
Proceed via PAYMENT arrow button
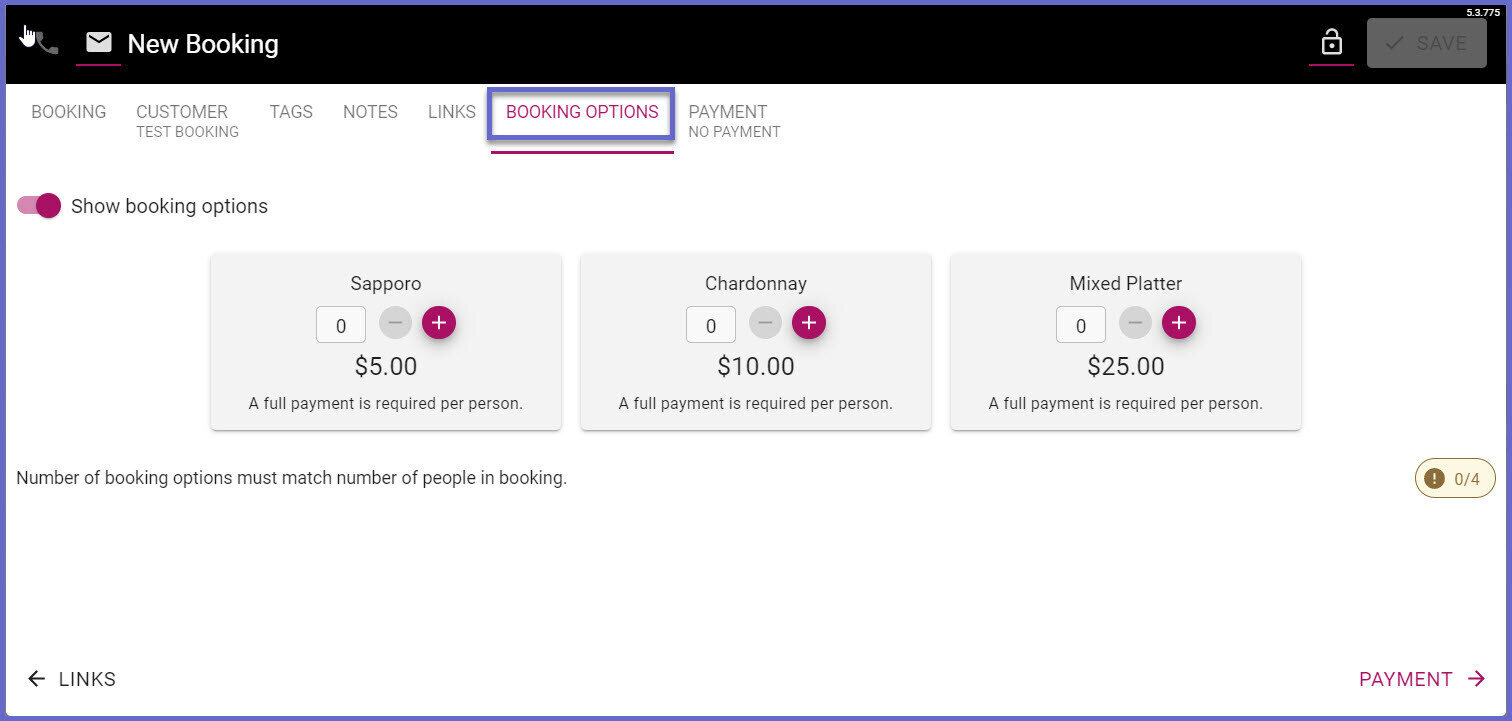pyautogui.click(x=1422, y=679)
